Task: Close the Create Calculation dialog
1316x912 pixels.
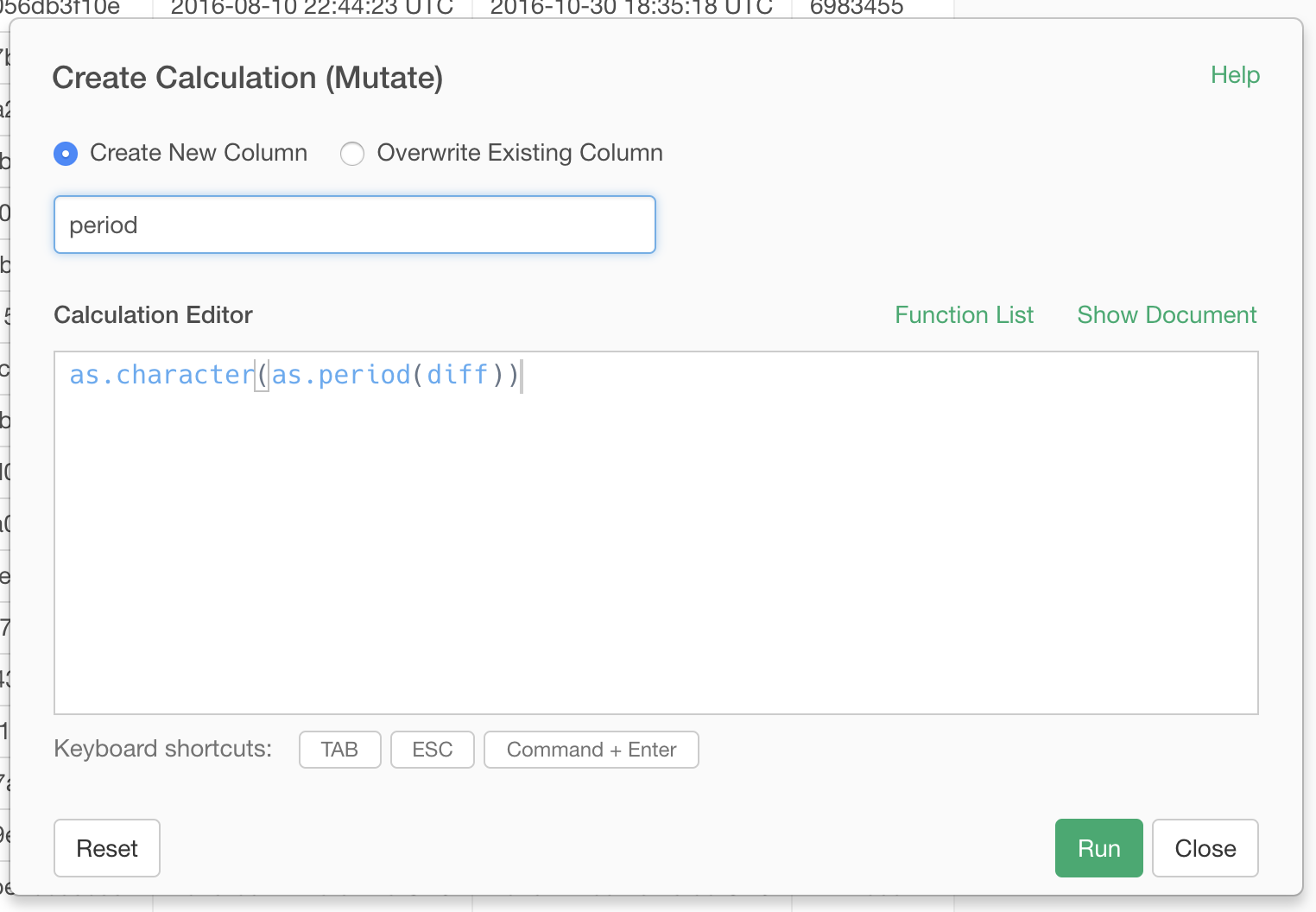Action: point(1205,848)
